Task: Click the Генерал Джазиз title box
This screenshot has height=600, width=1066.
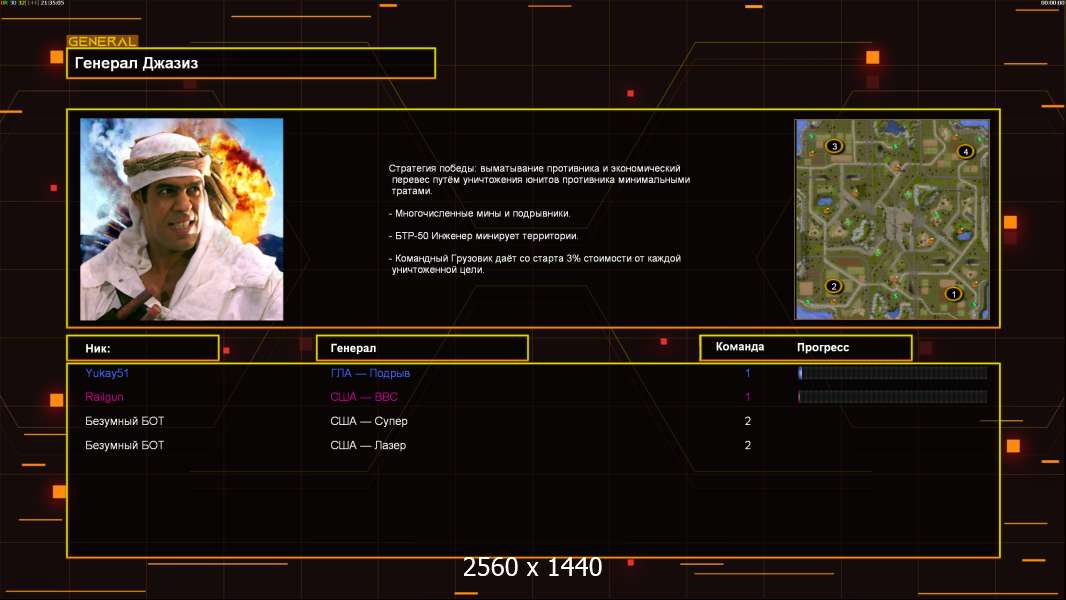Action: coord(251,63)
